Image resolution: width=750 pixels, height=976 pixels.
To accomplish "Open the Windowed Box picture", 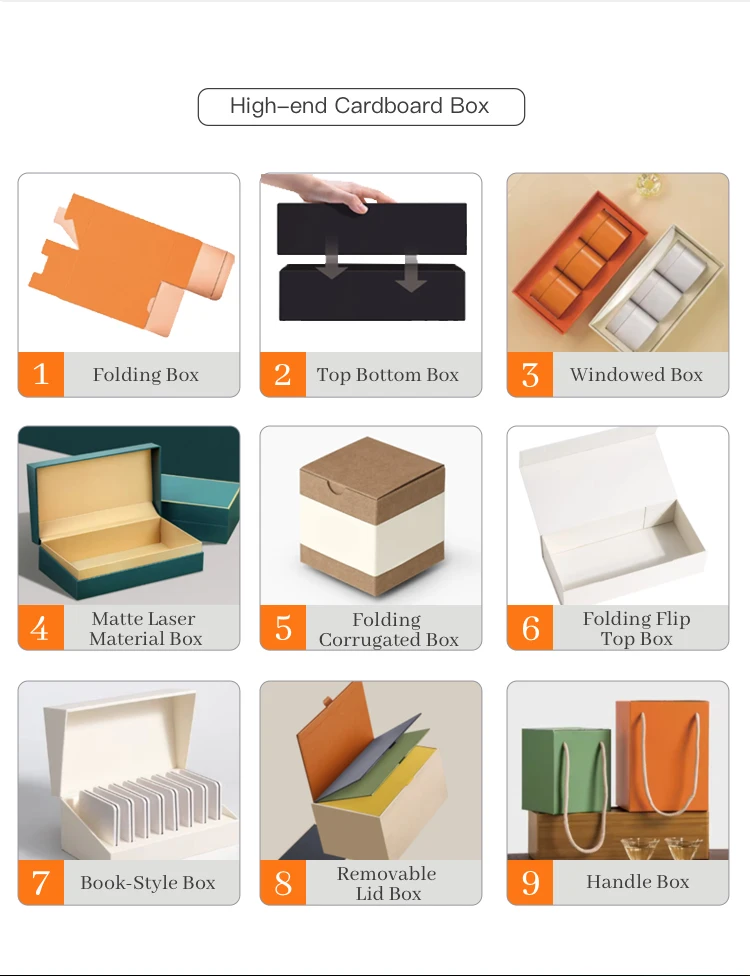I will [617, 263].
